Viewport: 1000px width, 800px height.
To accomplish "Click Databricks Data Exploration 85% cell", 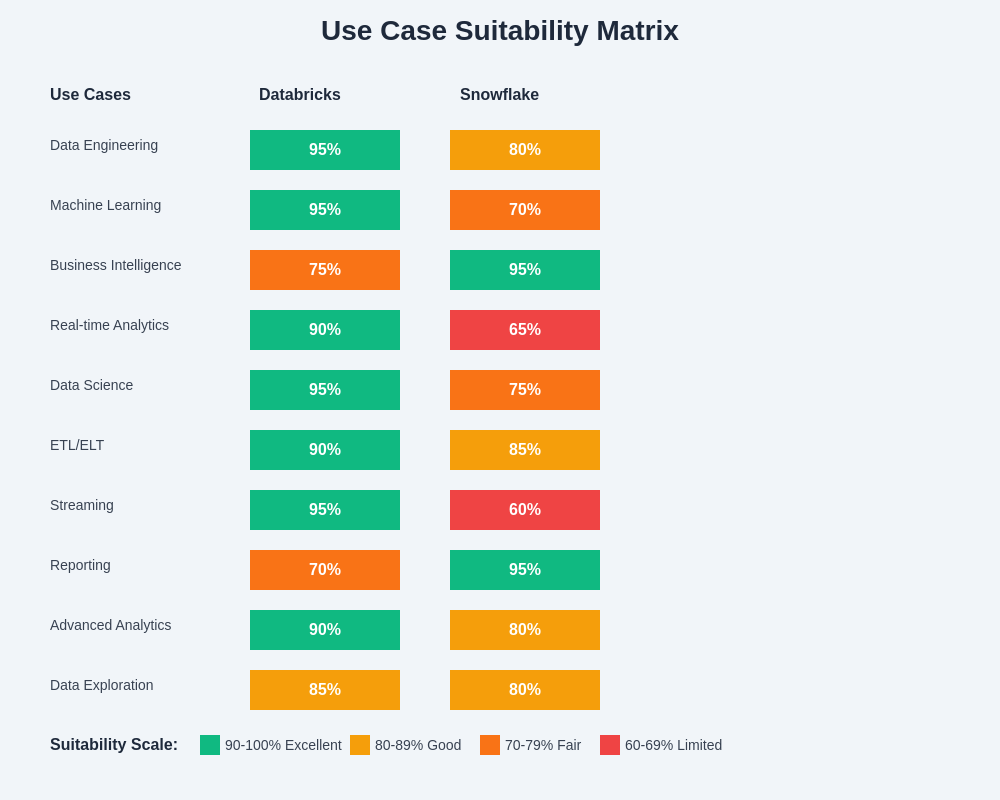I will coord(325,690).
